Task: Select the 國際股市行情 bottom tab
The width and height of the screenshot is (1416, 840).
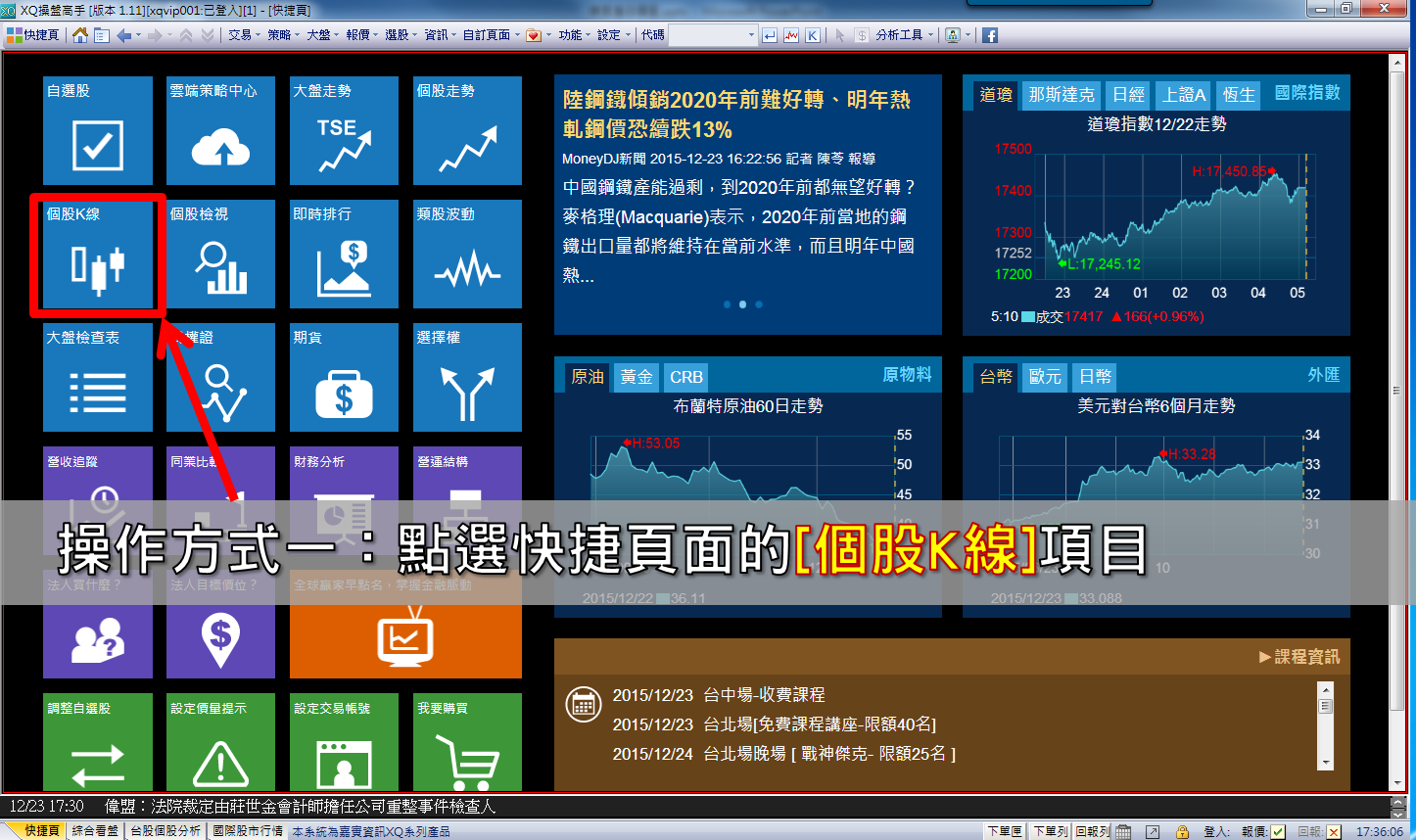Action: 248,831
